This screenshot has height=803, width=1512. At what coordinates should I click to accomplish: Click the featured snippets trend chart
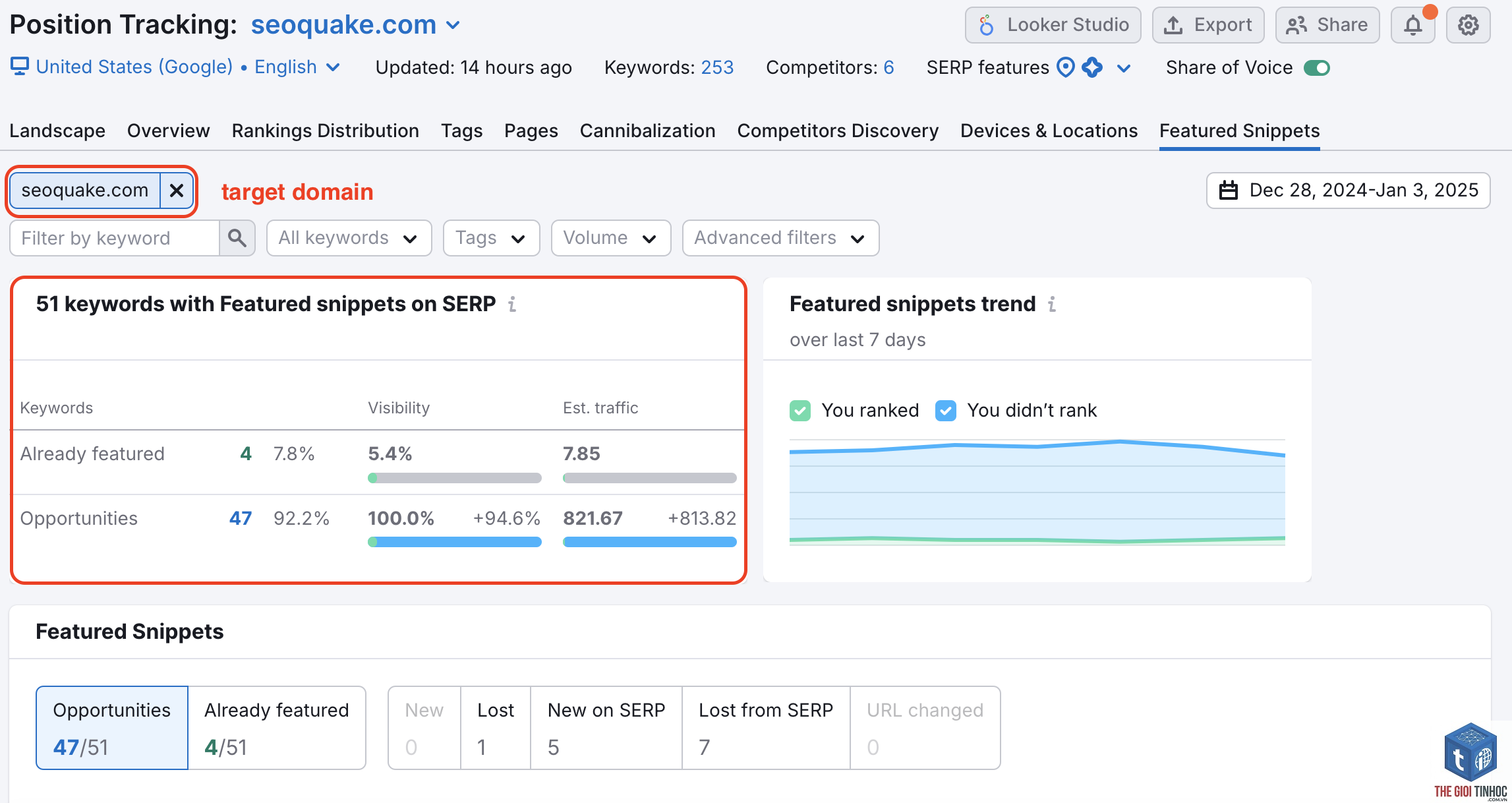(1037, 492)
